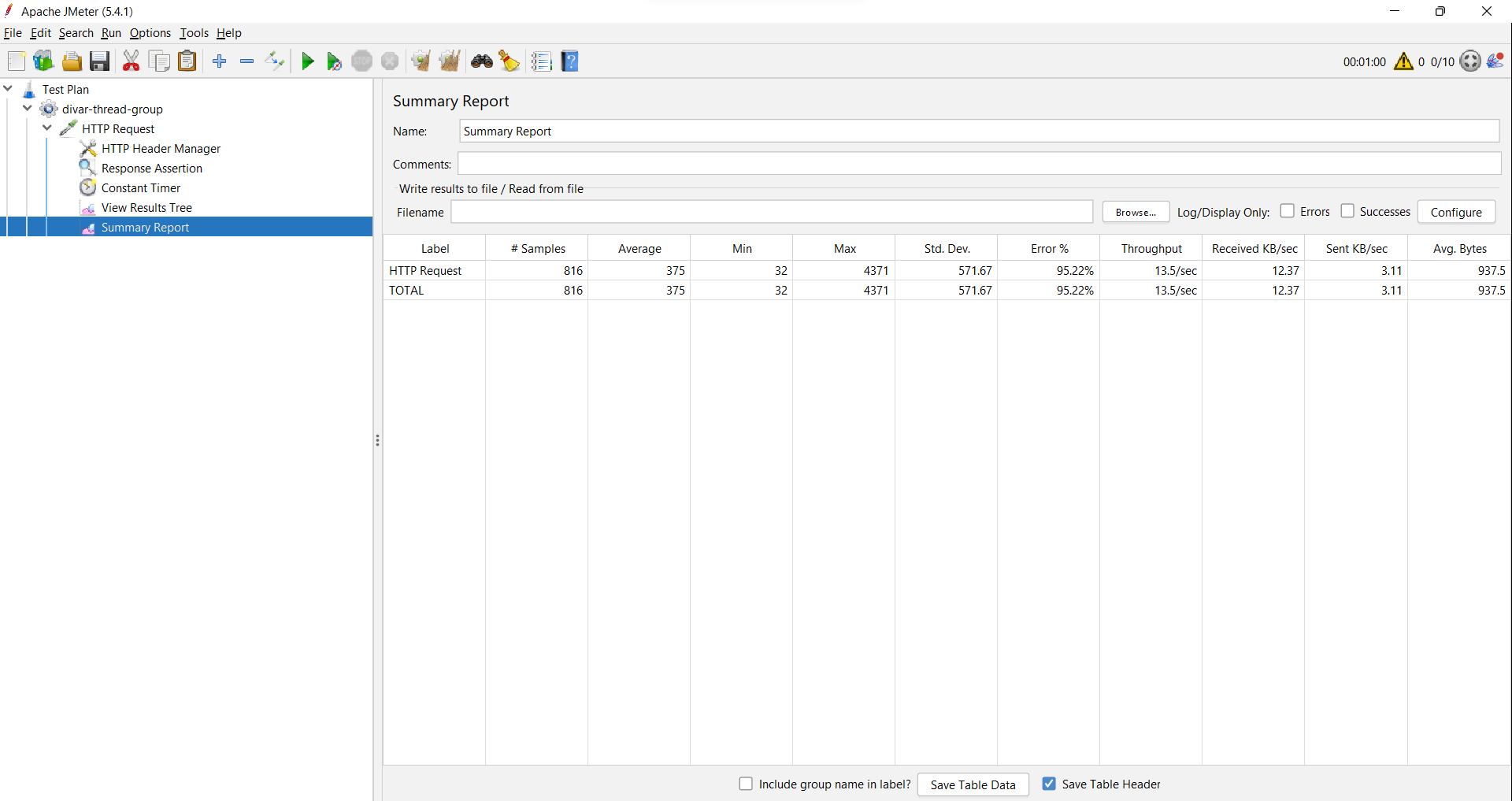This screenshot has width=1512, height=801.
Task: Click the Avg. Bytes column header
Action: (1459, 248)
